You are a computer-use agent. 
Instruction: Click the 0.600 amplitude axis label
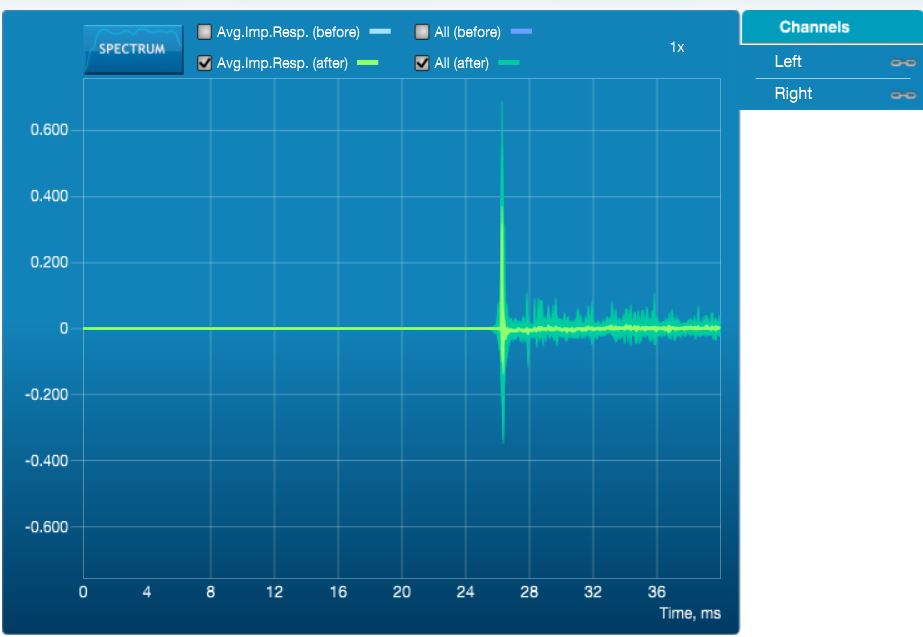[49, 130]
